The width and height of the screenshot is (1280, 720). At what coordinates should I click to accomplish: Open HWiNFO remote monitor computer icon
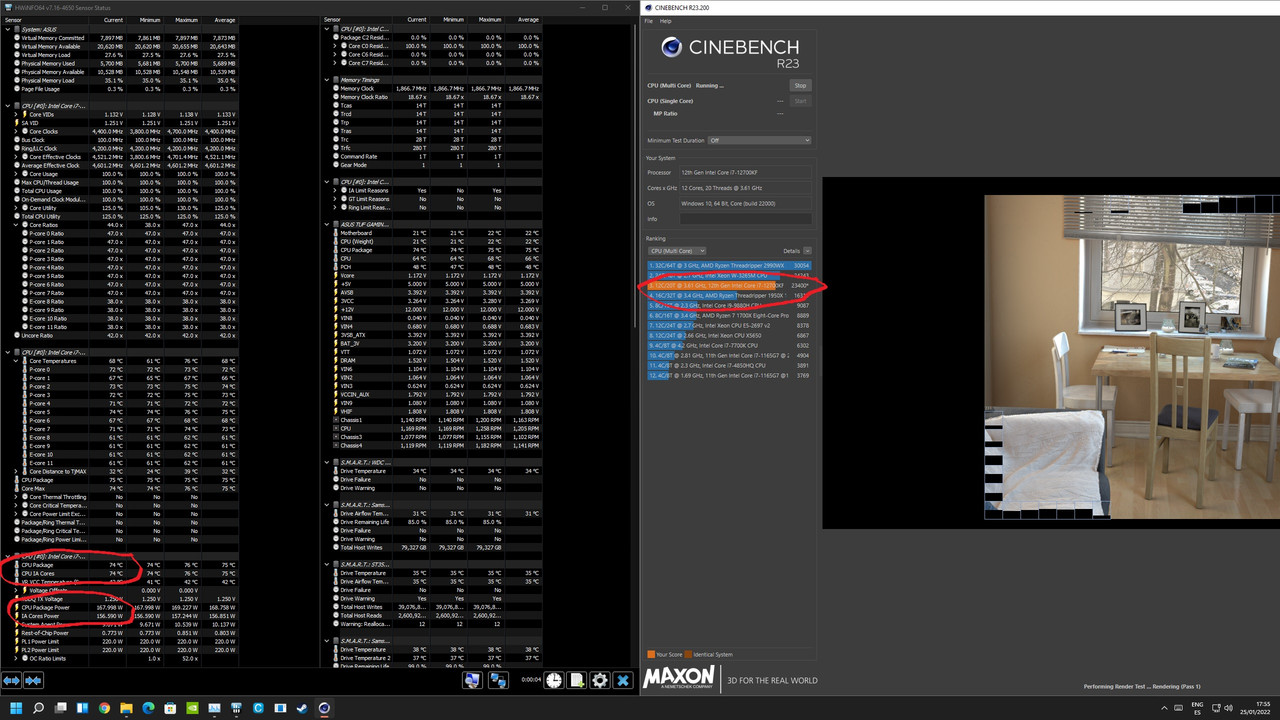coord(472,680)
